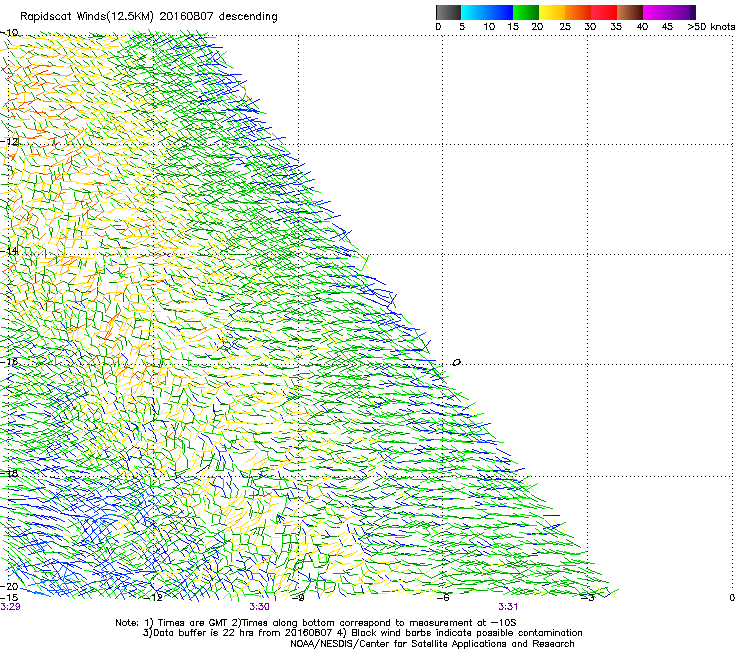The image size is (740, 650).
Task: Click the legend value '40' under the color bar
Action: [x=642, y=27]
